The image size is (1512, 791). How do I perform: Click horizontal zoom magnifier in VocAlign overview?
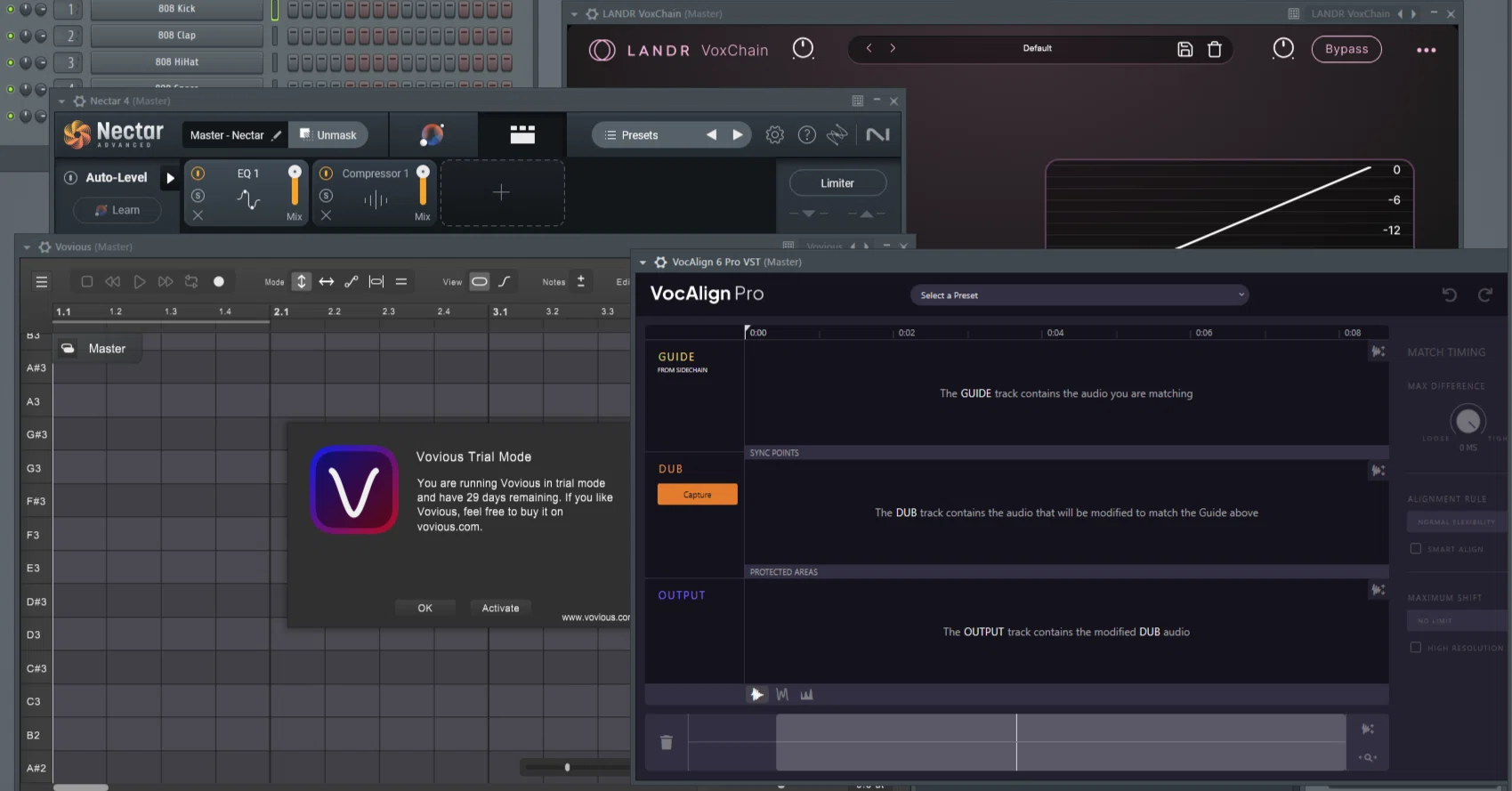(x=1369, y=757)
